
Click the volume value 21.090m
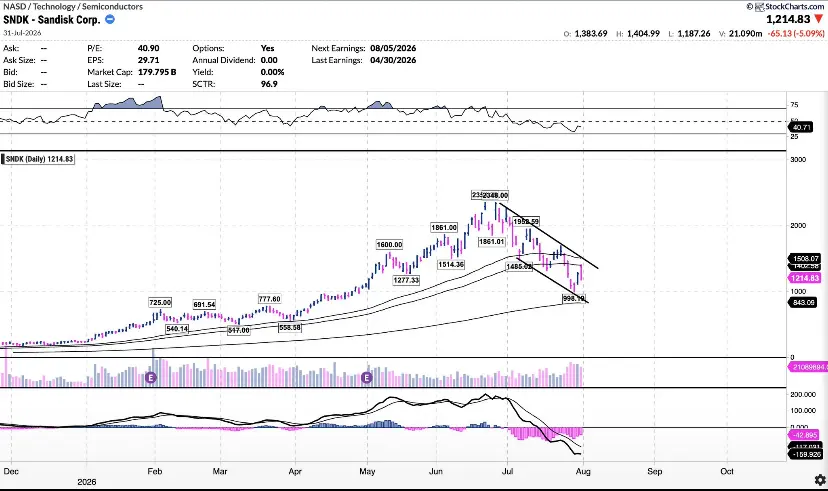tap(745, 33)
